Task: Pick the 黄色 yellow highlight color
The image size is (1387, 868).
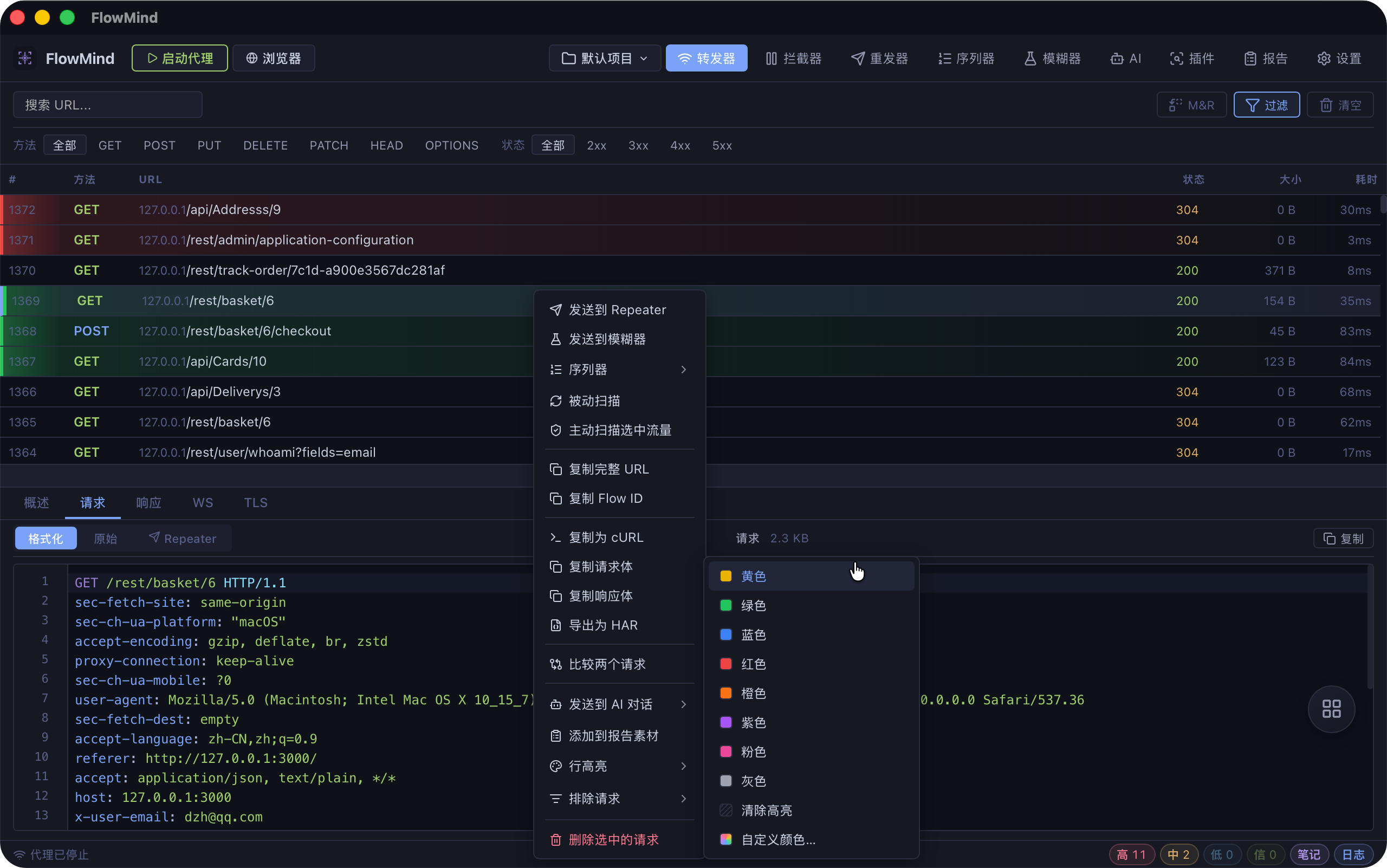Action: pyautogui.click(x=811, y=576)
